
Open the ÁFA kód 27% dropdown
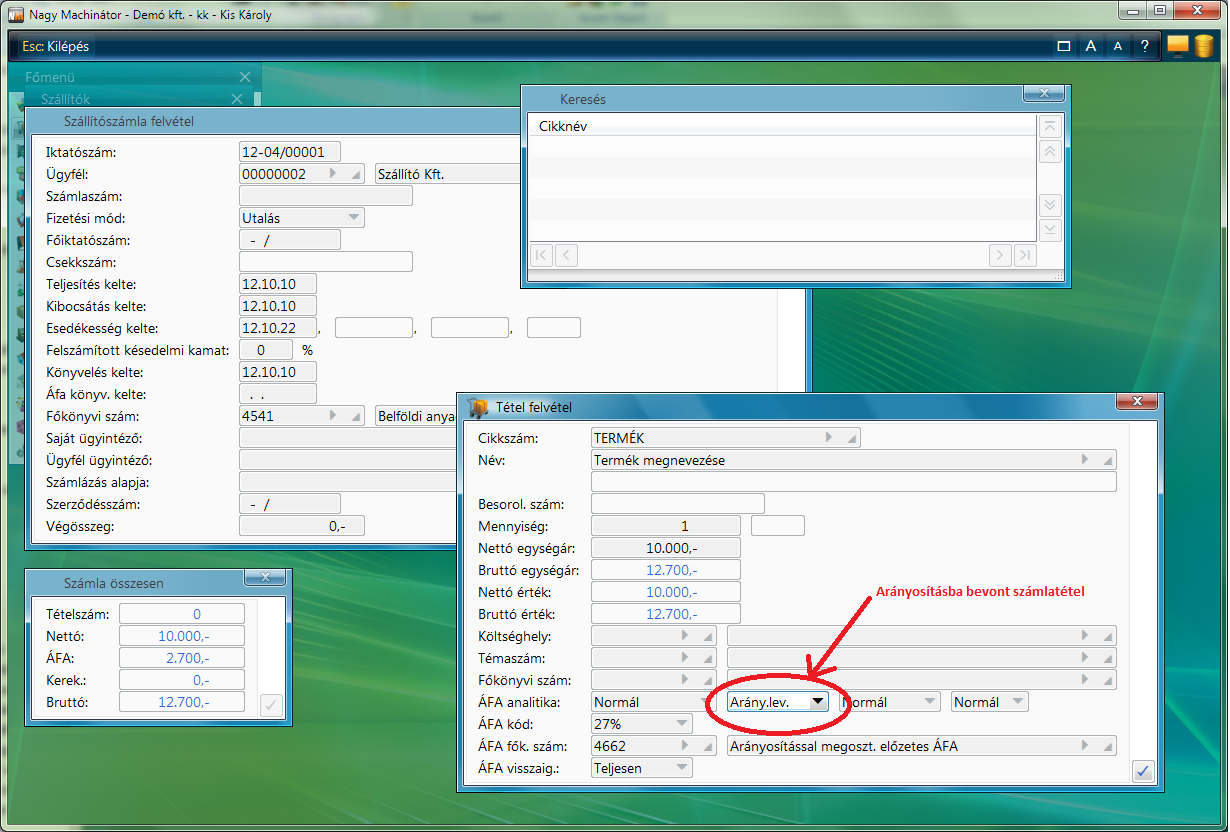682,724
